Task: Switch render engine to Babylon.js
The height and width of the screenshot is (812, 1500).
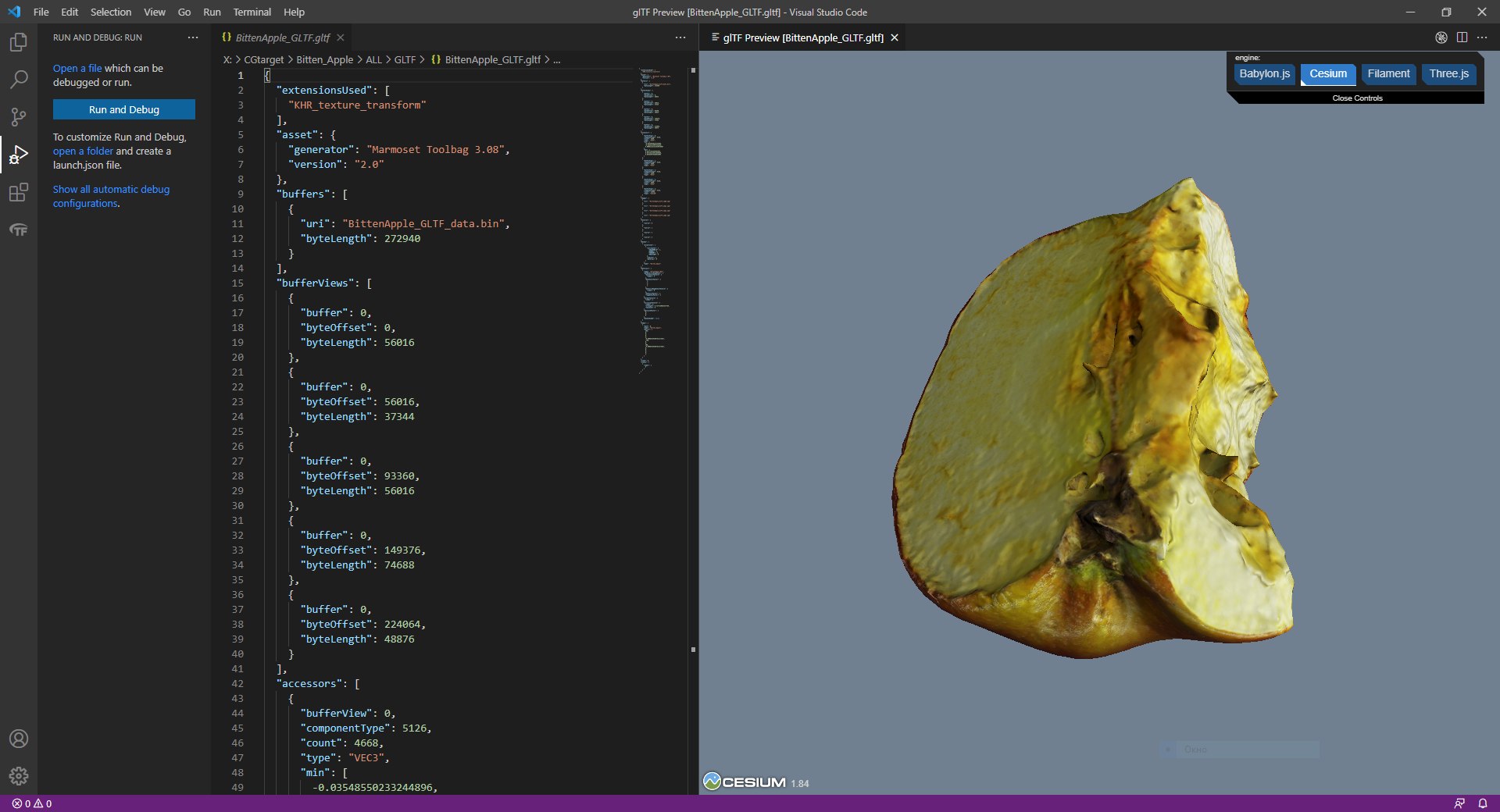Action: pyautogui.click(x=1264, y=74)
